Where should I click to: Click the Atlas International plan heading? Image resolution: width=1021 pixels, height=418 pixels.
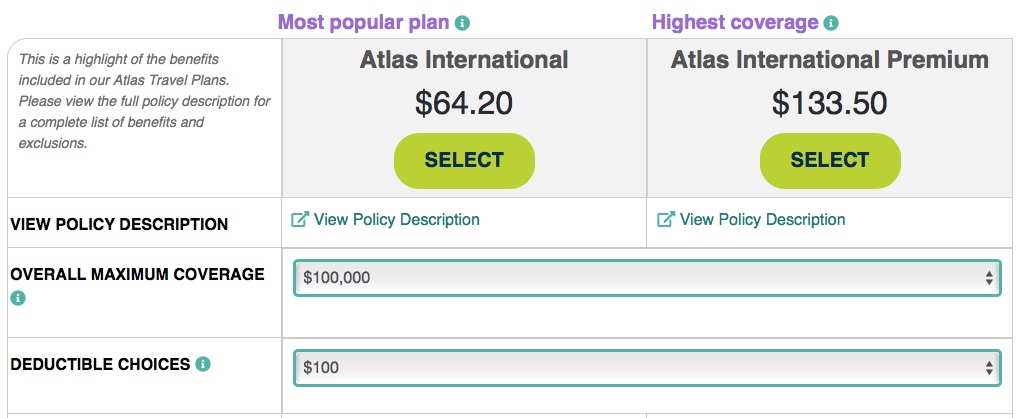pyautogui.click(x=464, y=60)
